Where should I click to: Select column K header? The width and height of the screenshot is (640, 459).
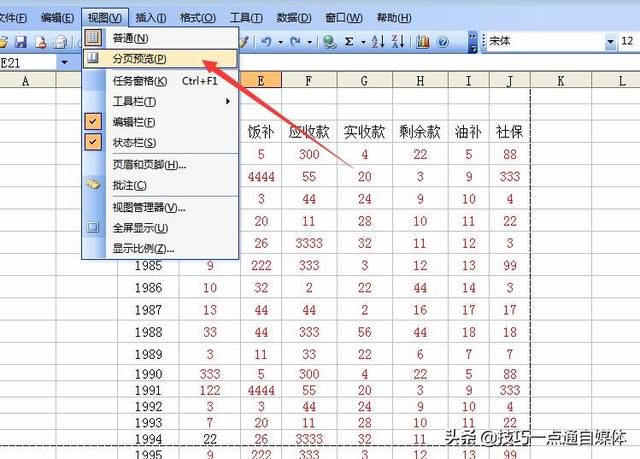click(x=561, y=80)
